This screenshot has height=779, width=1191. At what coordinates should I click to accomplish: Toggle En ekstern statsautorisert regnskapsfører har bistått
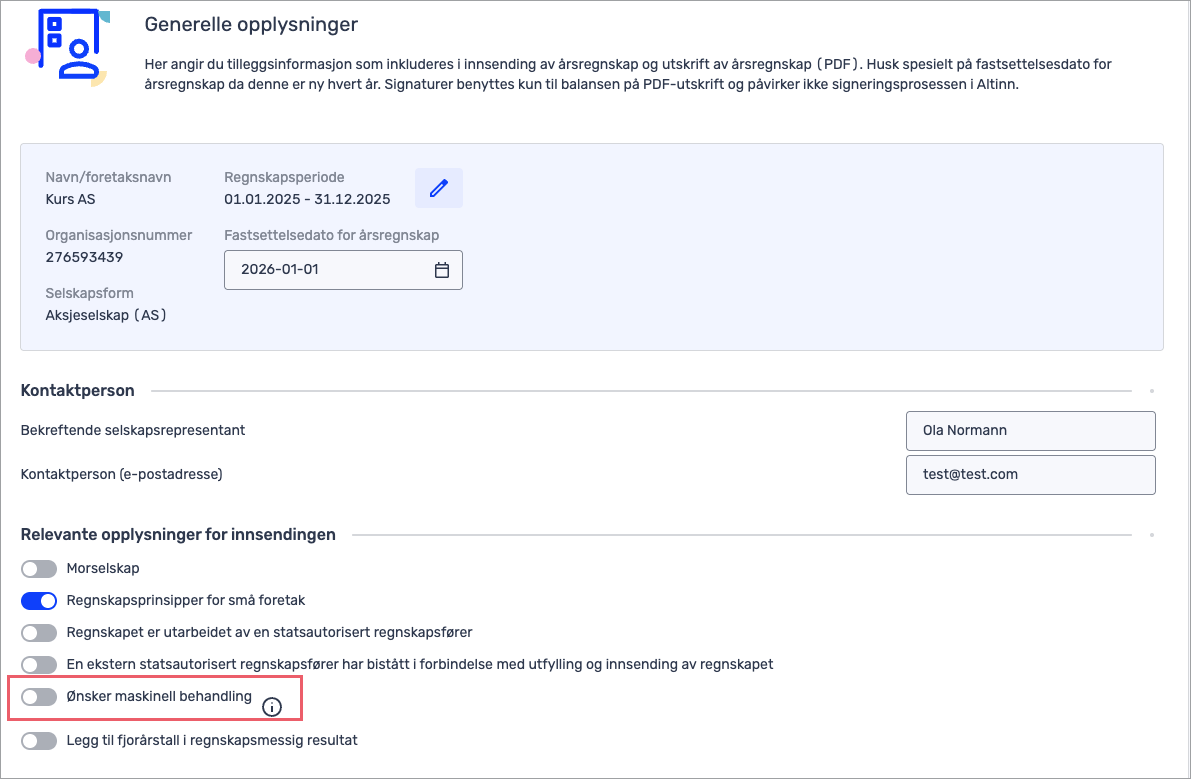[x=39, y=665]
